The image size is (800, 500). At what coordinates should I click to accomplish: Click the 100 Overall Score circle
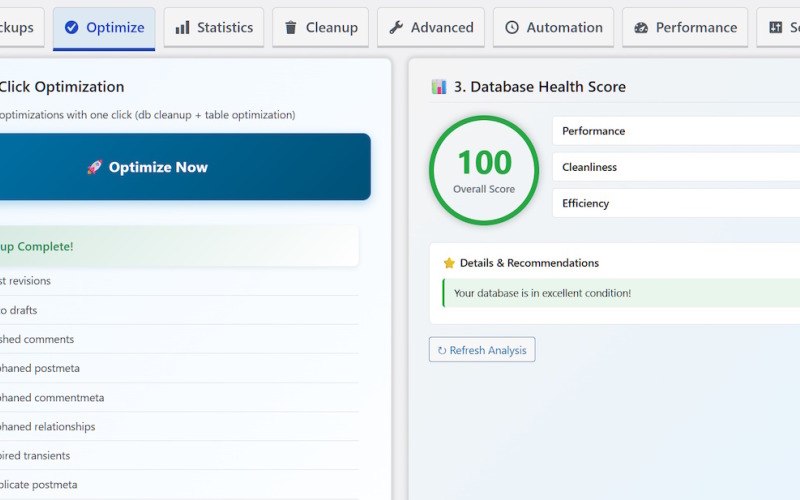click(484, 170)
